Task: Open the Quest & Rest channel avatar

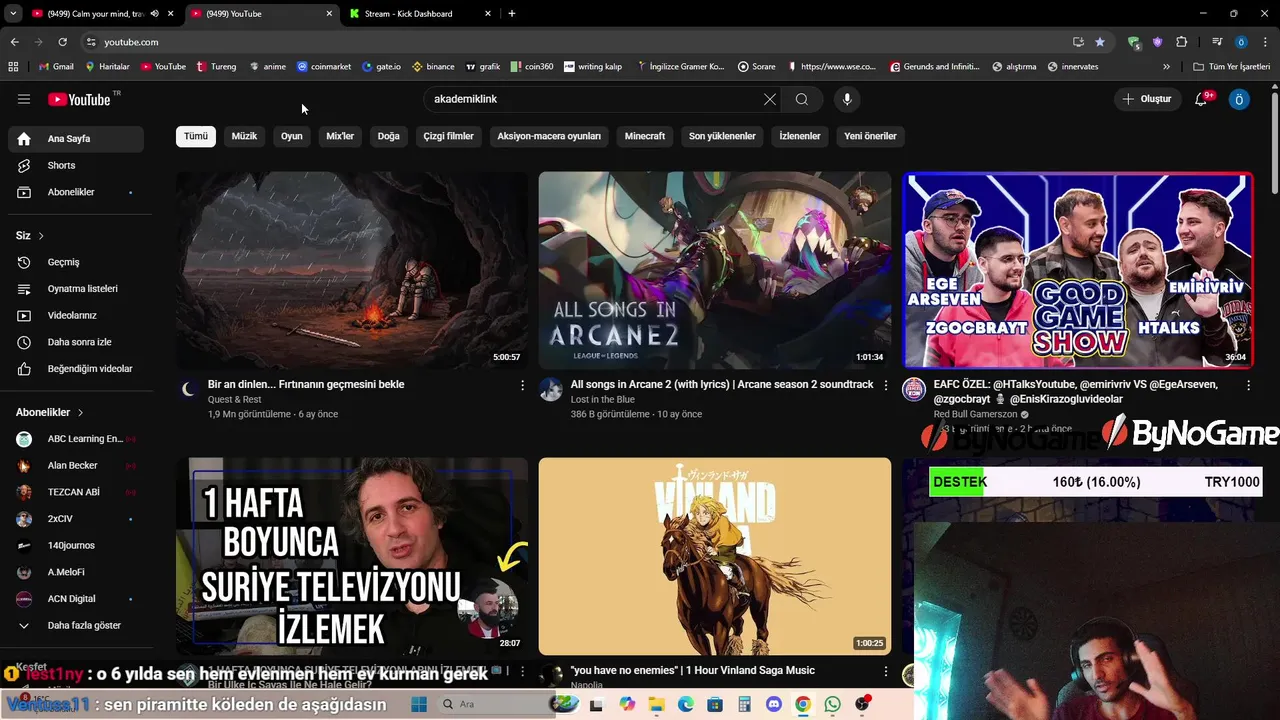Action: tap(188, 389)
